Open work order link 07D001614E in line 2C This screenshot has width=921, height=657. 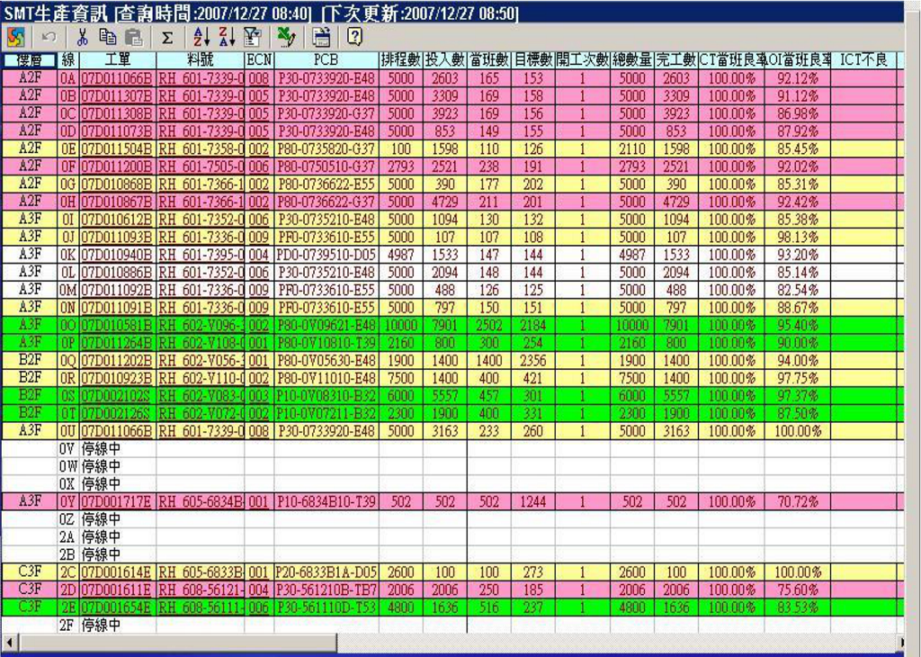[x=116, y=571]
